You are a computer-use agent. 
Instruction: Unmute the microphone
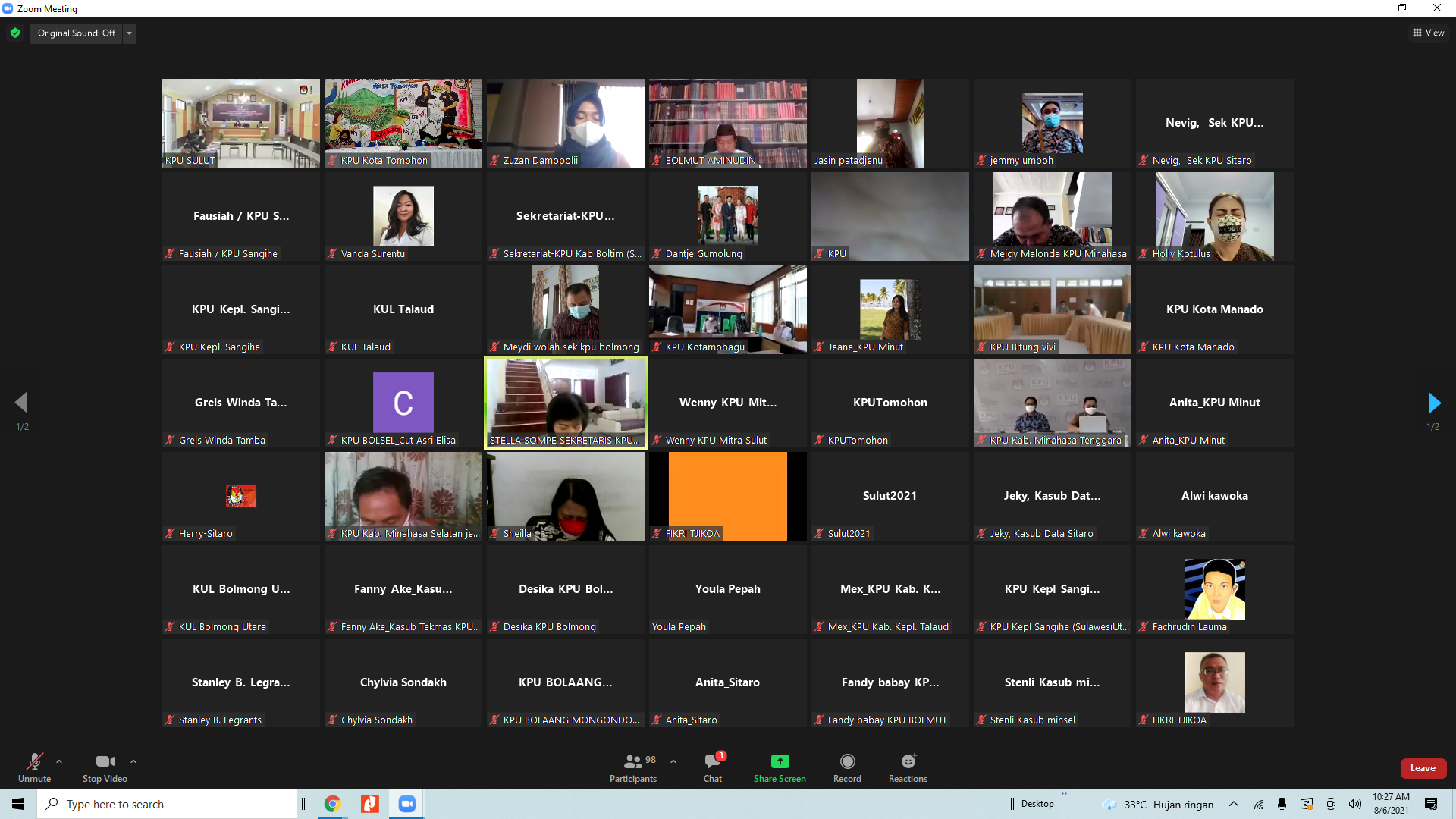click(34, 761)
